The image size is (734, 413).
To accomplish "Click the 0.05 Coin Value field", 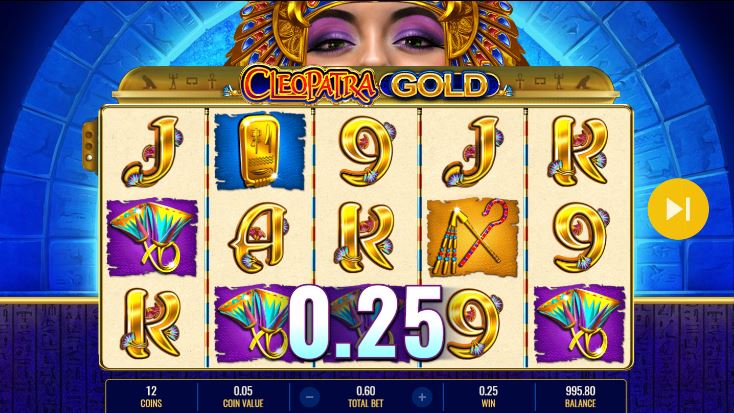I will 243,397.
